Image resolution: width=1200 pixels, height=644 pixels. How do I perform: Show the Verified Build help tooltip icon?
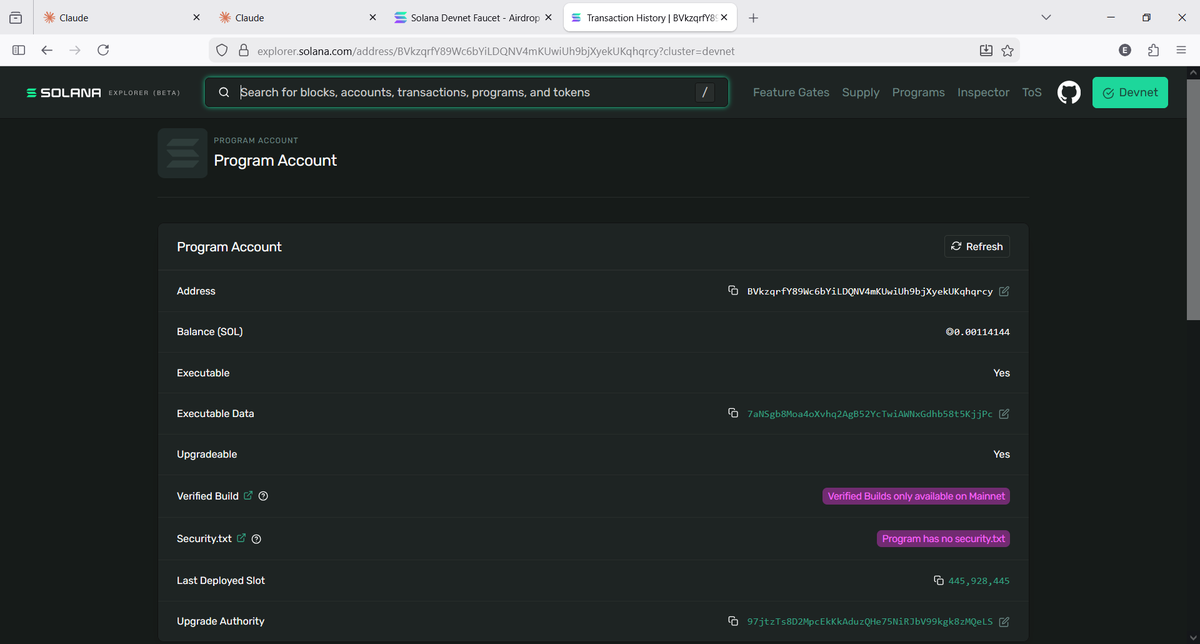click(263, 496)
